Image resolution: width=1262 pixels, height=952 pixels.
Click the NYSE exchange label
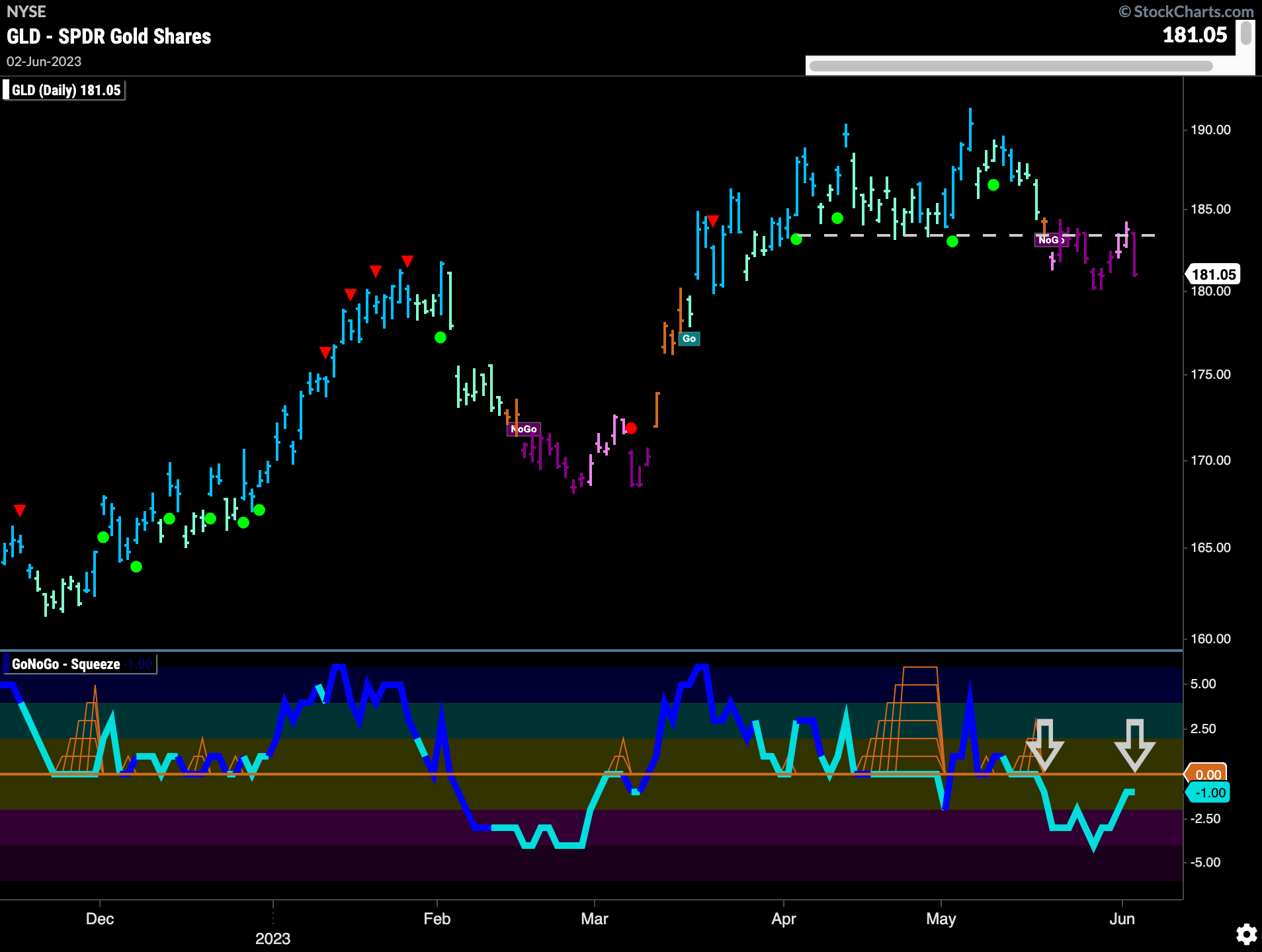tap(26, 12)
